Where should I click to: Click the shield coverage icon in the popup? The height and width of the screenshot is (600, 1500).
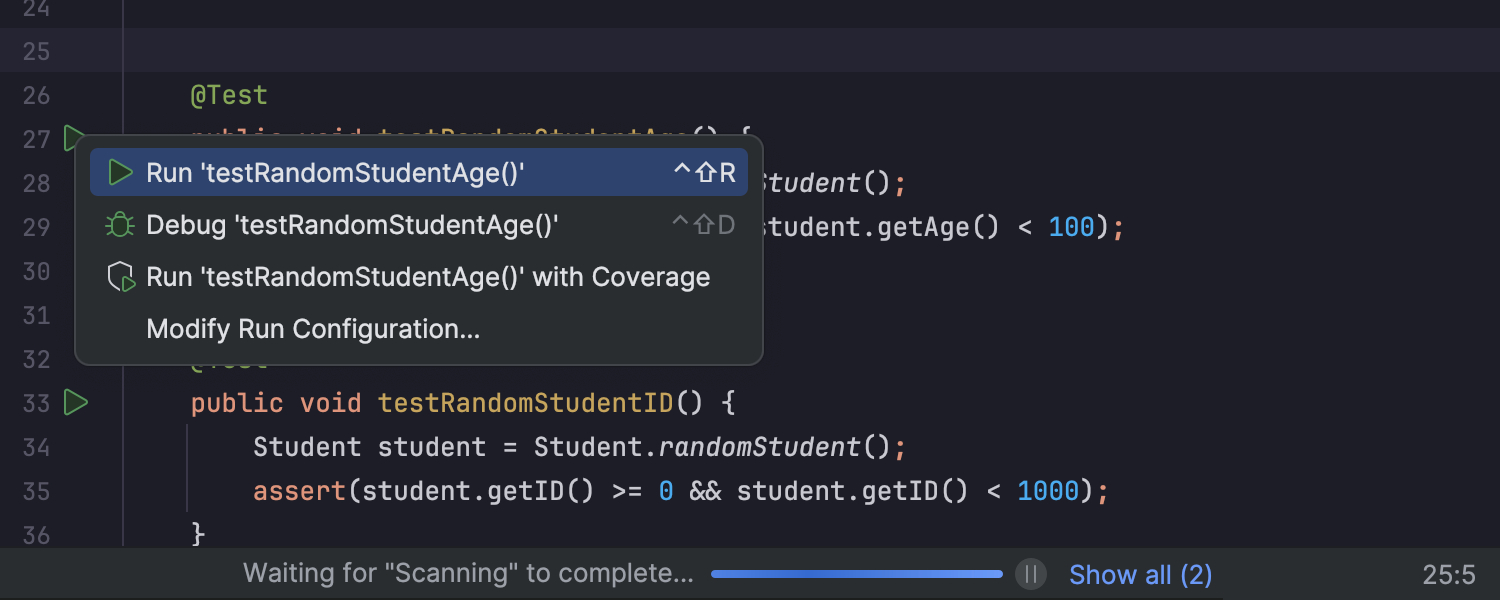click(x=121, y=277)
